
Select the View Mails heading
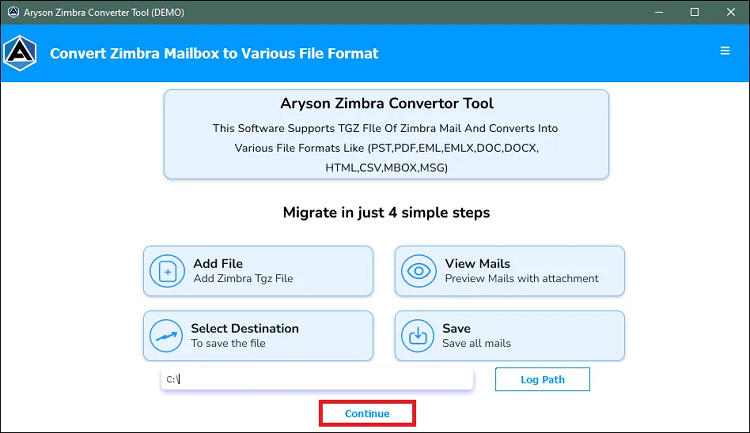[x=477, y=264]
